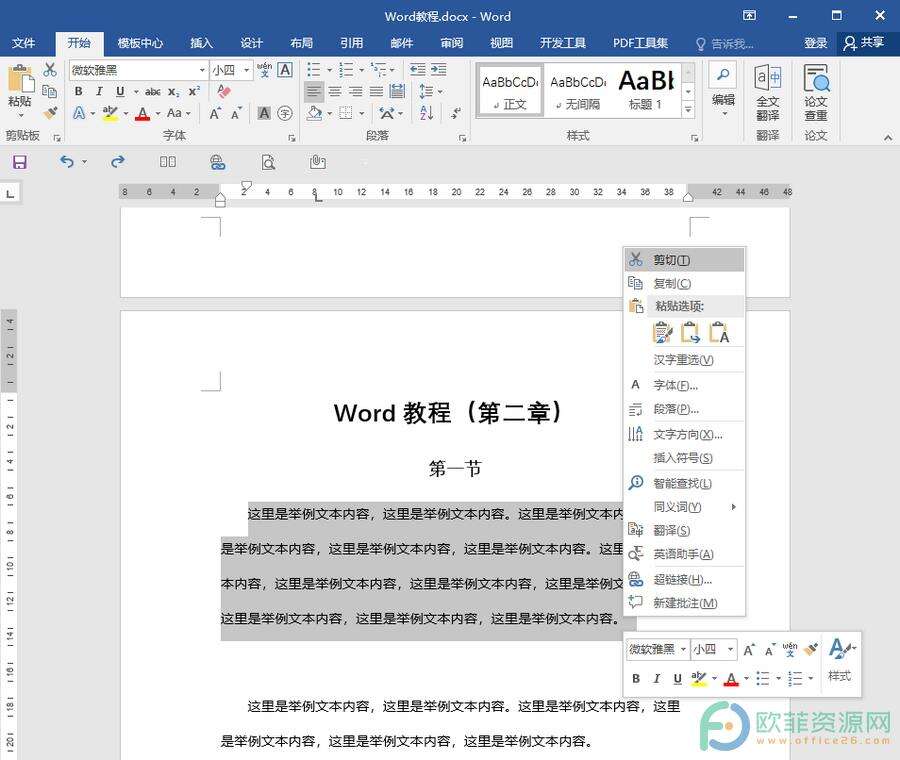Choose the merge formatting paste option
The width and height of the screenshot is (900, 760).
[x=690, y=332]
